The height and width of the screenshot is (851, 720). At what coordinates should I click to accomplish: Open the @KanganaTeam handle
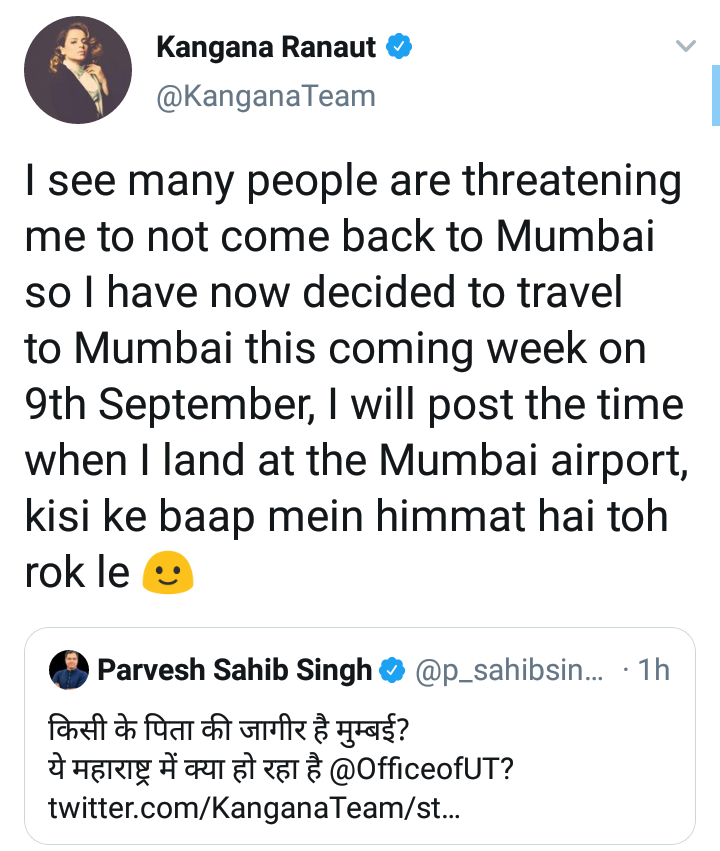(266, 96)
